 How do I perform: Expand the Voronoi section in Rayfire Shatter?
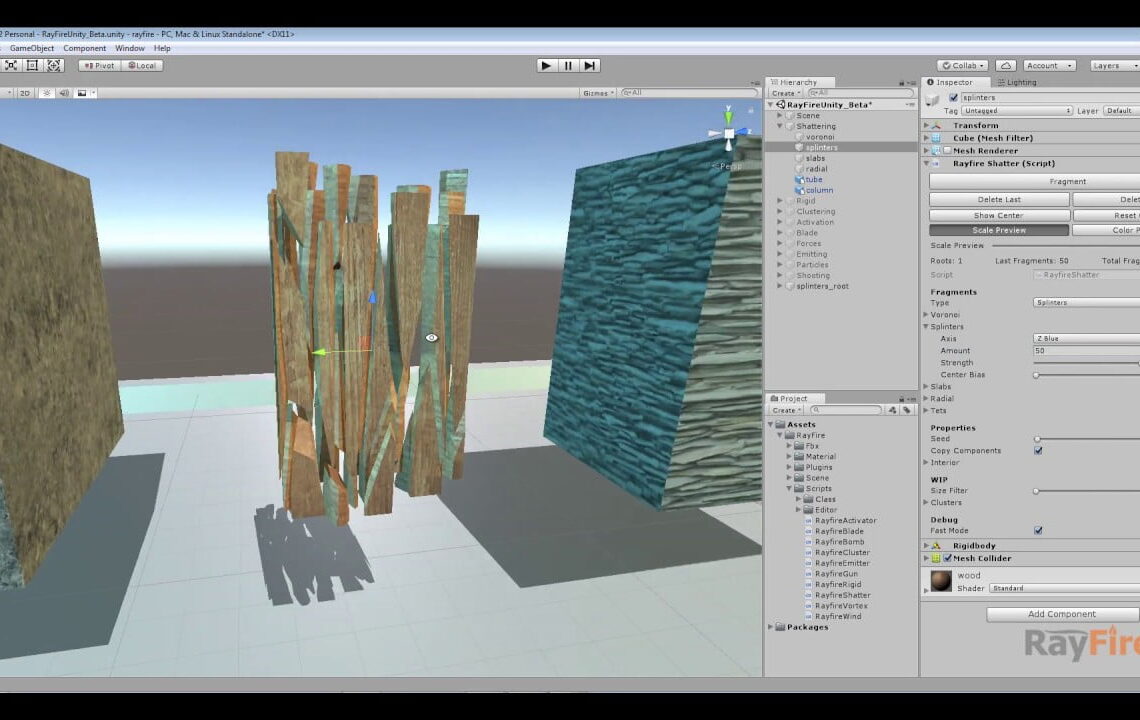tap(925, 314)
